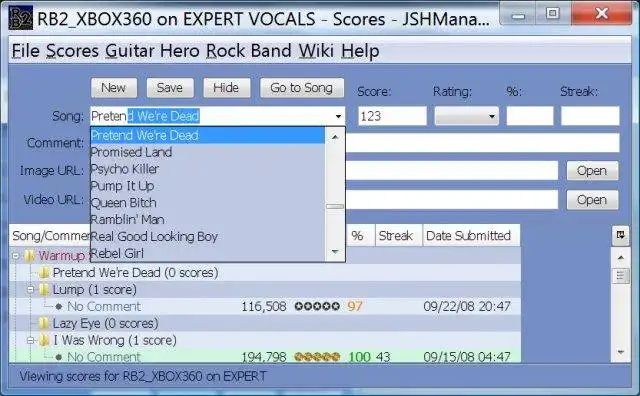Open the Guitar Hero menu
640x396 pixels.
[x=153, y=51]
